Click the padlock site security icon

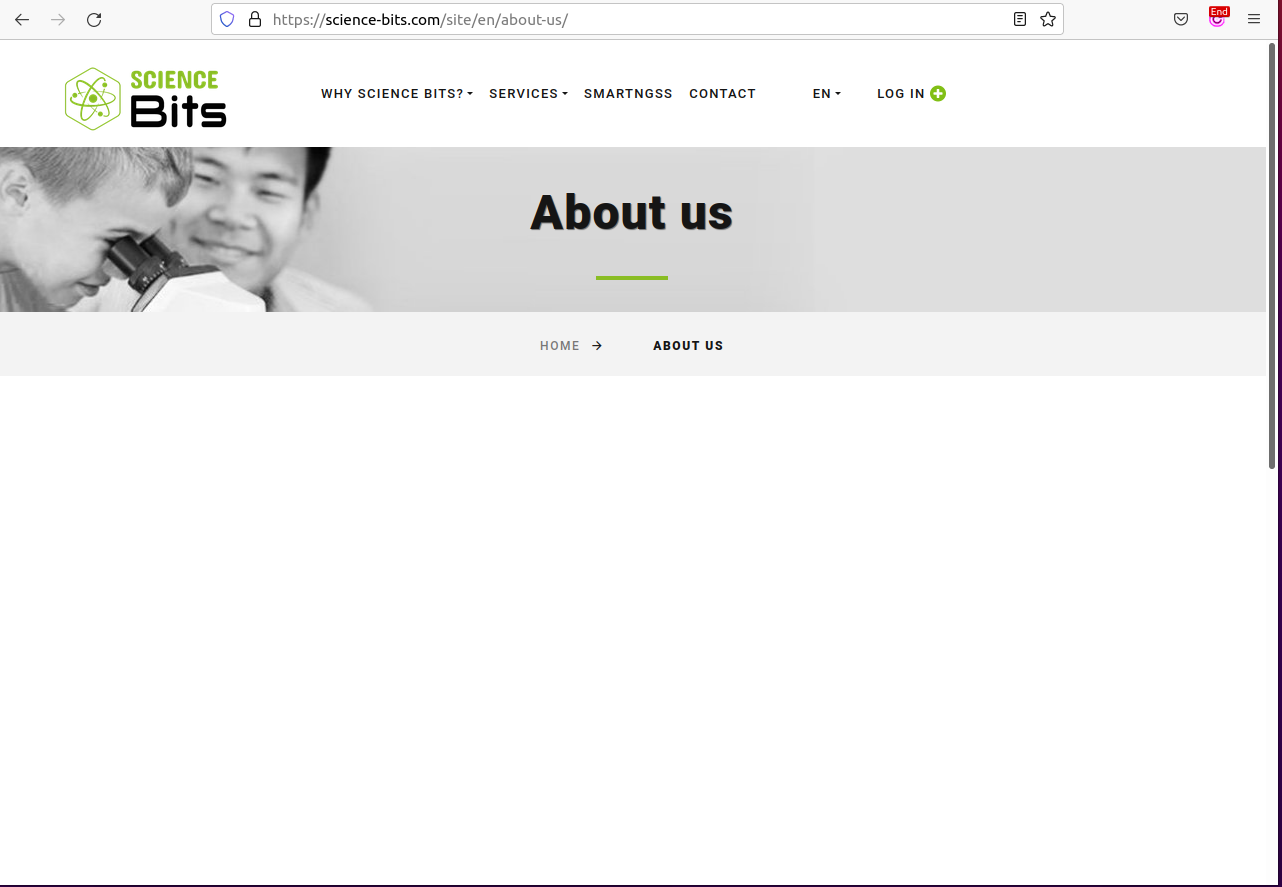tap(254, 19)
